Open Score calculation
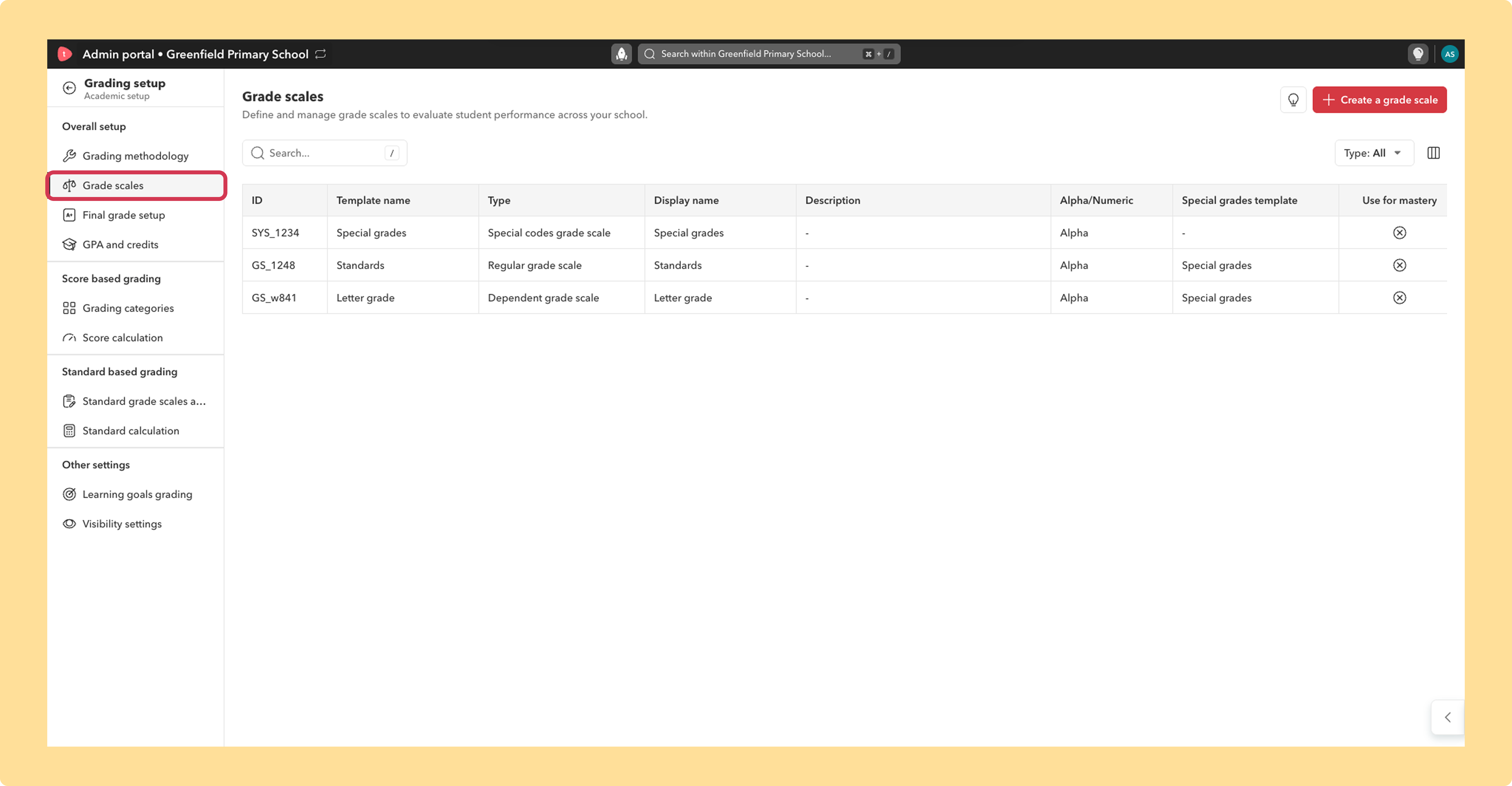Image resolution: width=1512 pixels, height=786 pixels. tap(136, 338)
